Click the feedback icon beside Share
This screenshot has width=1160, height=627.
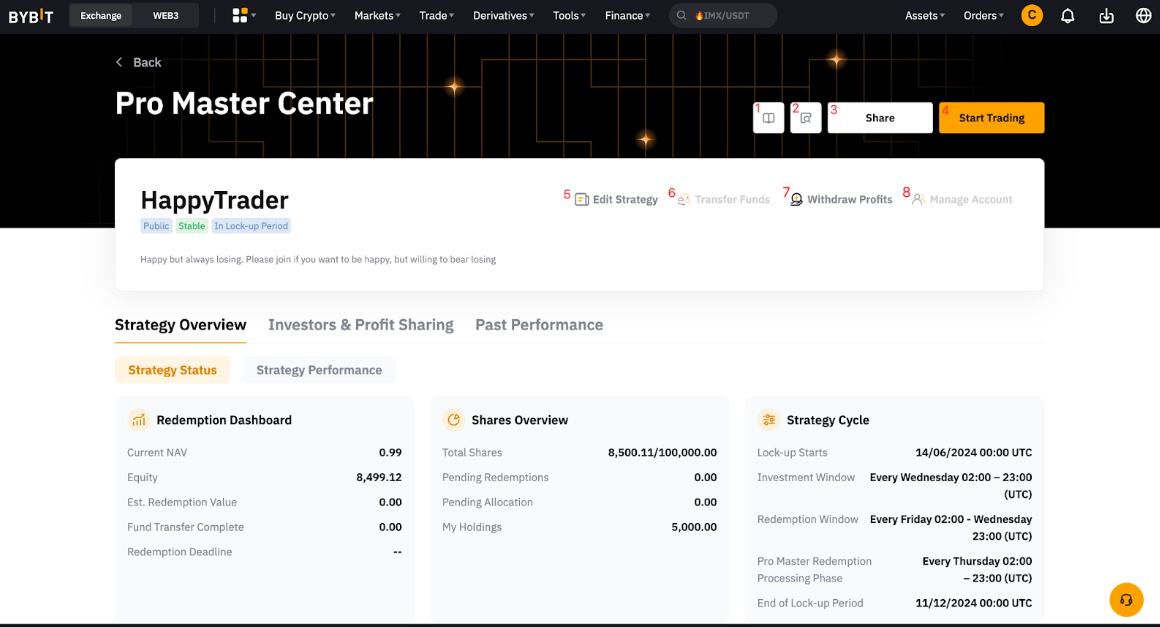click(805, 118)
